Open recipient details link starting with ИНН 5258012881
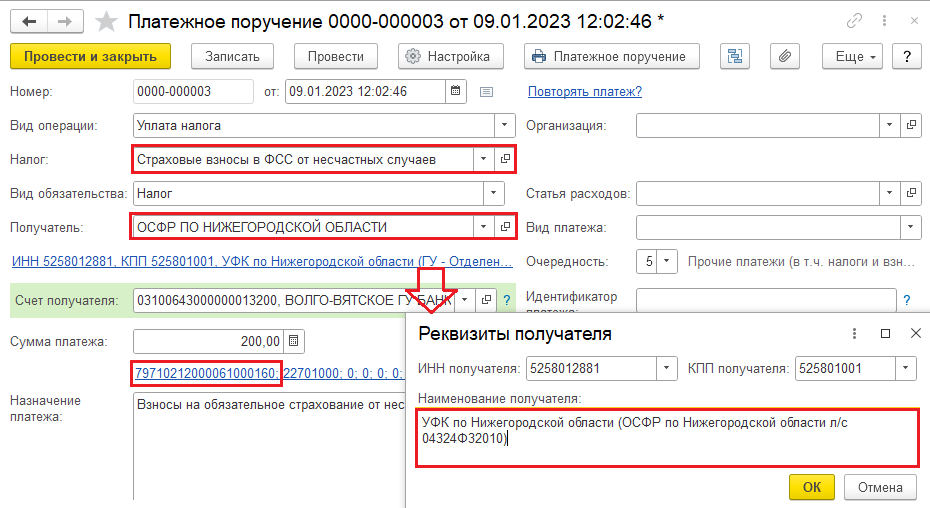Screen dimensions: 930x508 click(x=262, y=261)
